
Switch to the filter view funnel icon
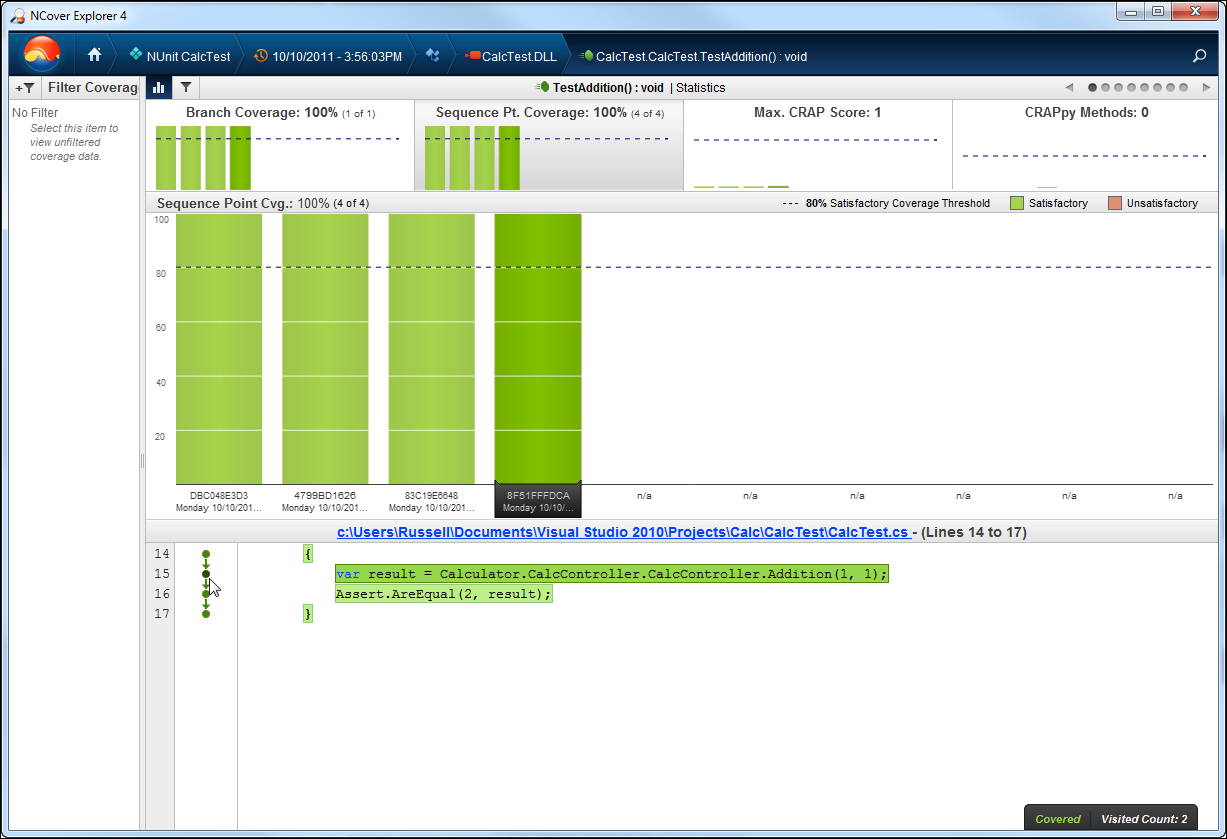186,88
